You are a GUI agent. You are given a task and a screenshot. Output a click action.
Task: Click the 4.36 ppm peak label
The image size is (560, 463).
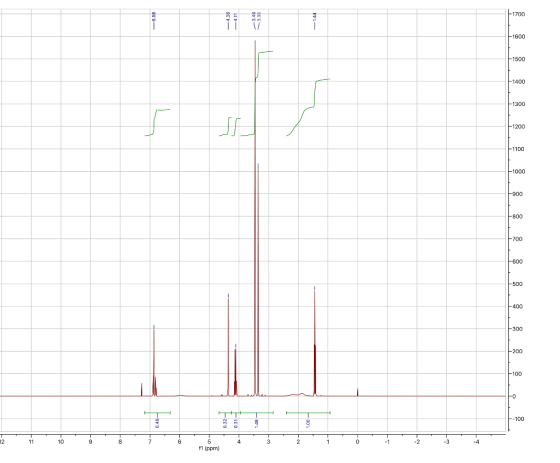click(x=228, y=16)
